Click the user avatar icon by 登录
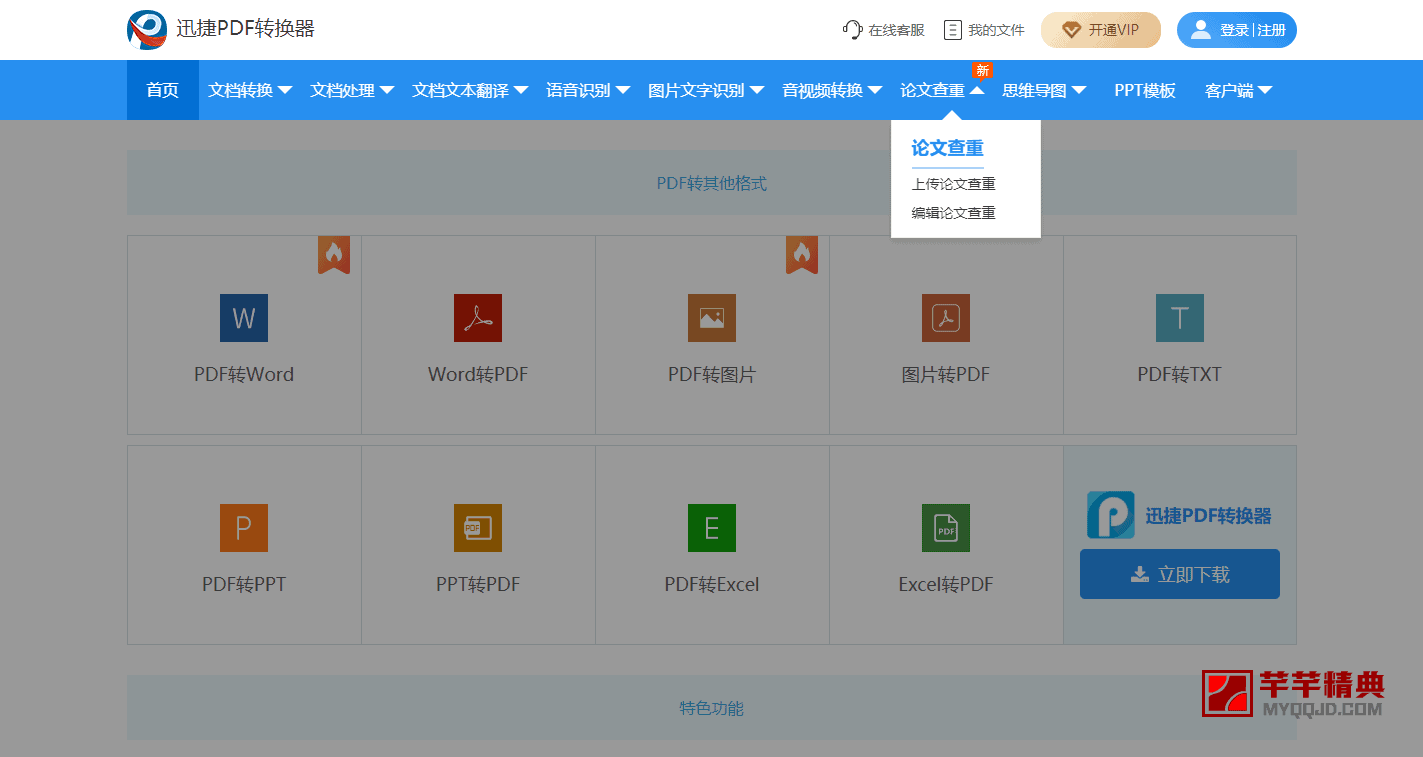 [1201, 30]
